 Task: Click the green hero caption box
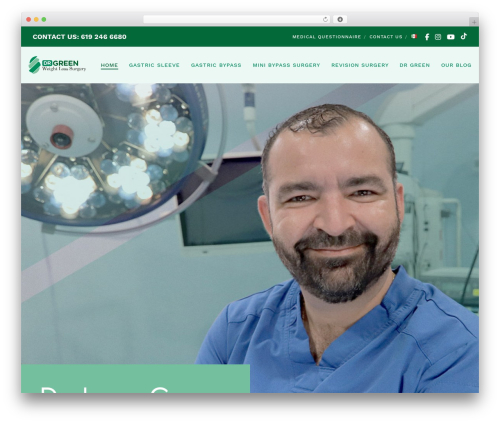coord(135,378)
